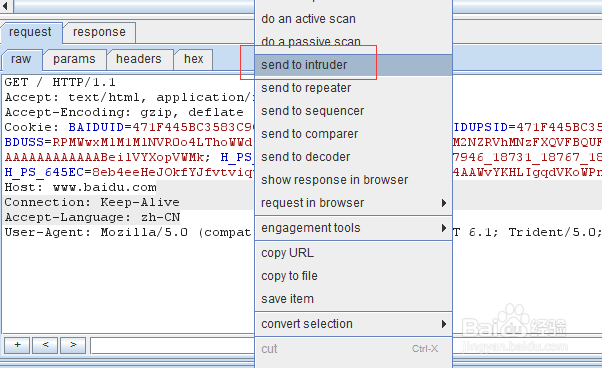Viewport: 602px width, 368px height.
Task: Click the '>' next match button
Action: (x=73, y=345)
